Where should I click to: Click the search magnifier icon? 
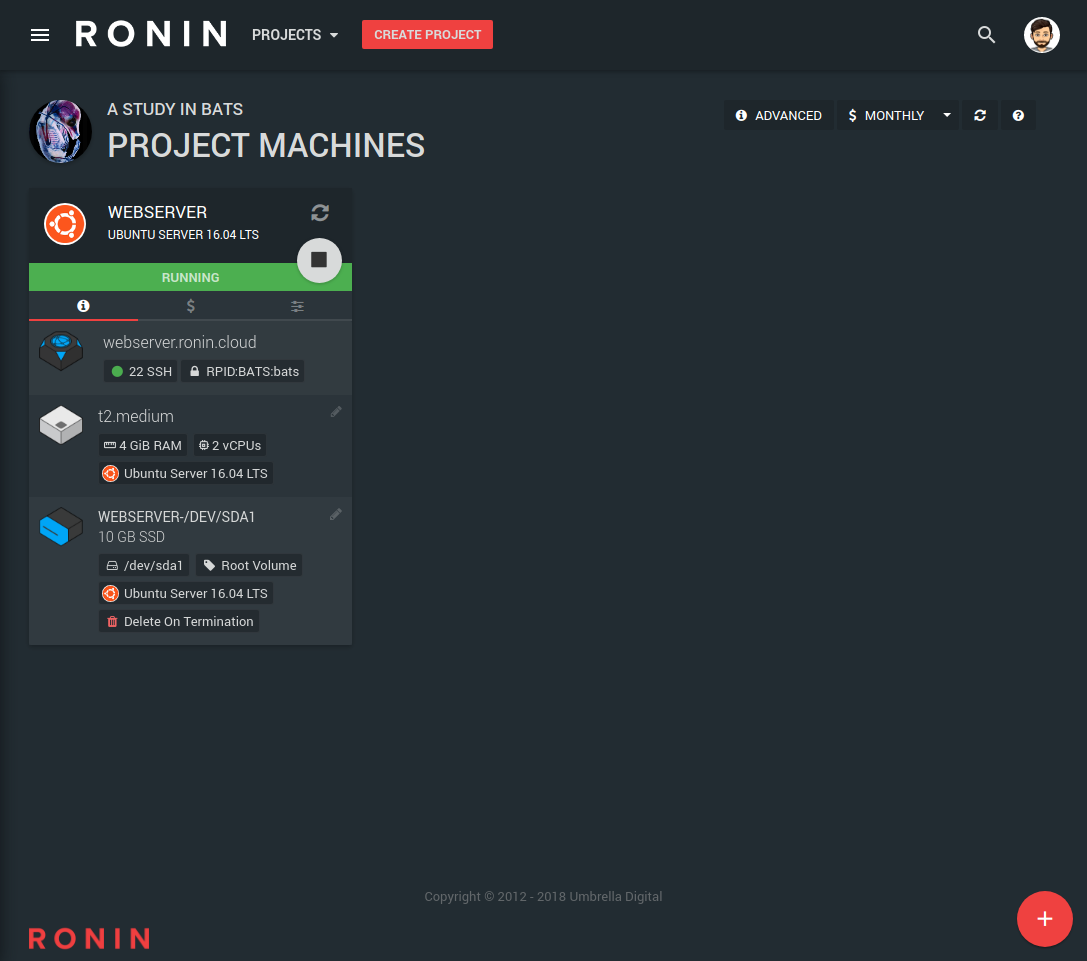click(x=986, y=35)
